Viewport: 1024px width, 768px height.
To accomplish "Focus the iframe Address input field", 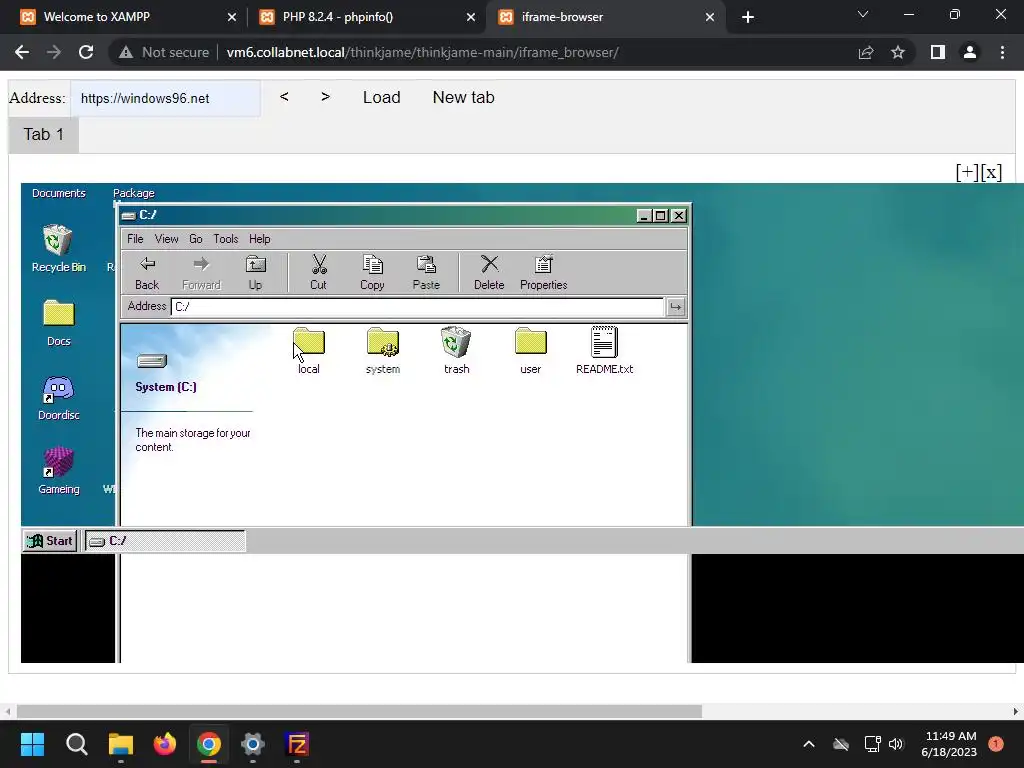I will point(166,99).
